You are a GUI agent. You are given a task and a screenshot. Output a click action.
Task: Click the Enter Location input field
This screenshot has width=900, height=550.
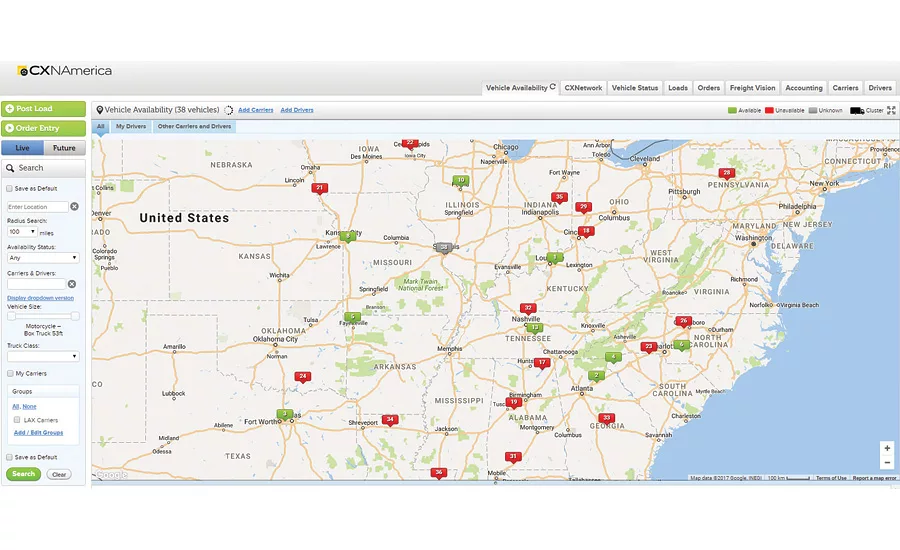click(x=37, y=207)
